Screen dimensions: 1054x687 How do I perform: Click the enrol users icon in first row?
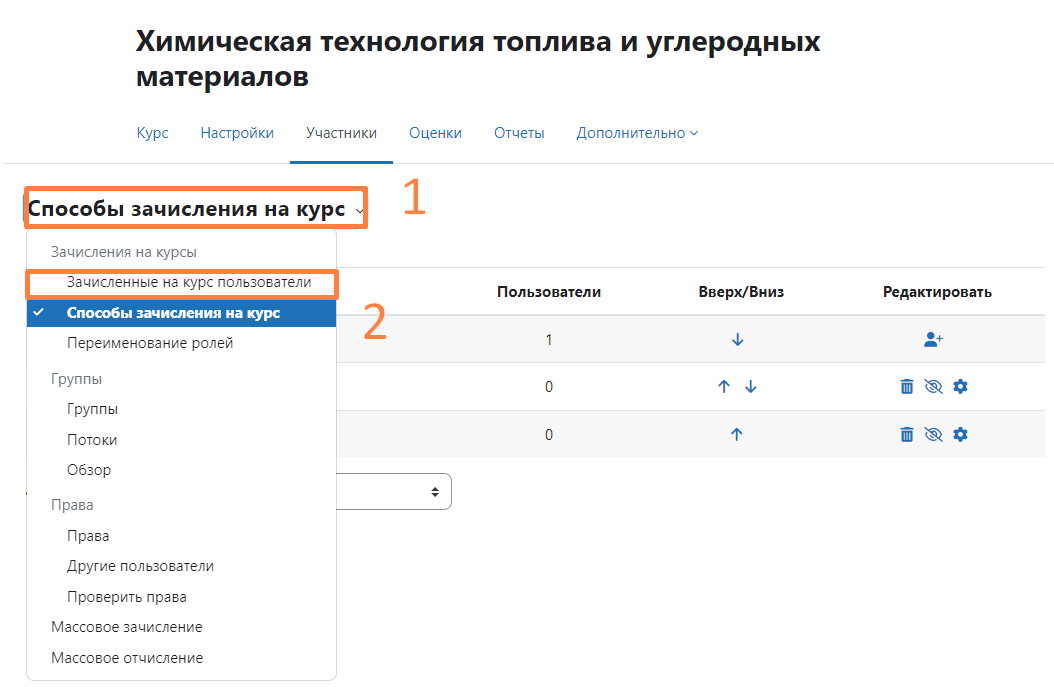coord(933,340)
